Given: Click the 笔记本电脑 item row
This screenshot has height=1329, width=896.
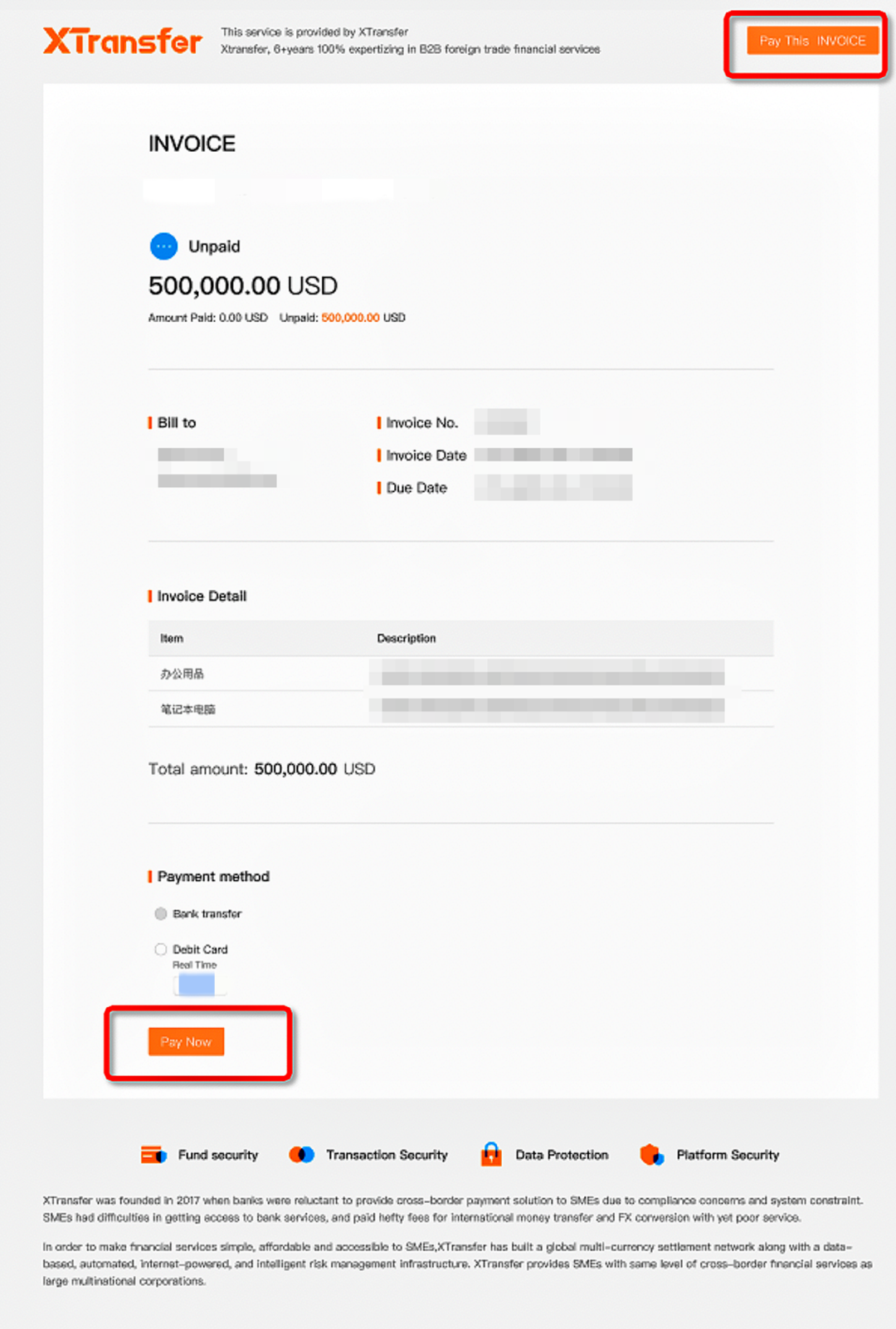Looking at the screenshot, I should tap(460, 709).
